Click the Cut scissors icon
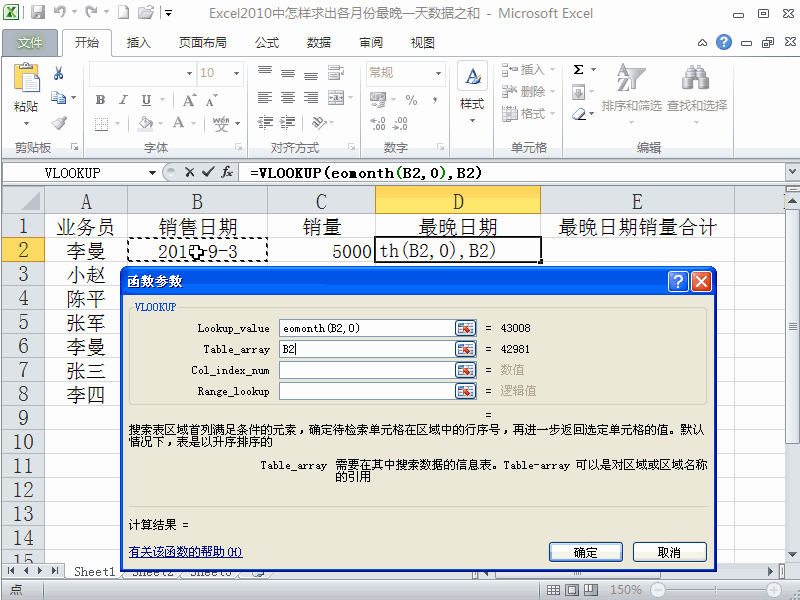 point(59,73)
